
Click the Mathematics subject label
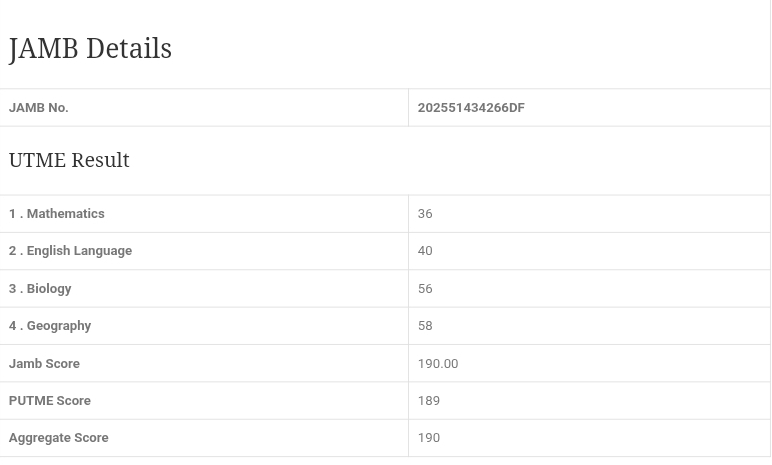click(57, 214)
